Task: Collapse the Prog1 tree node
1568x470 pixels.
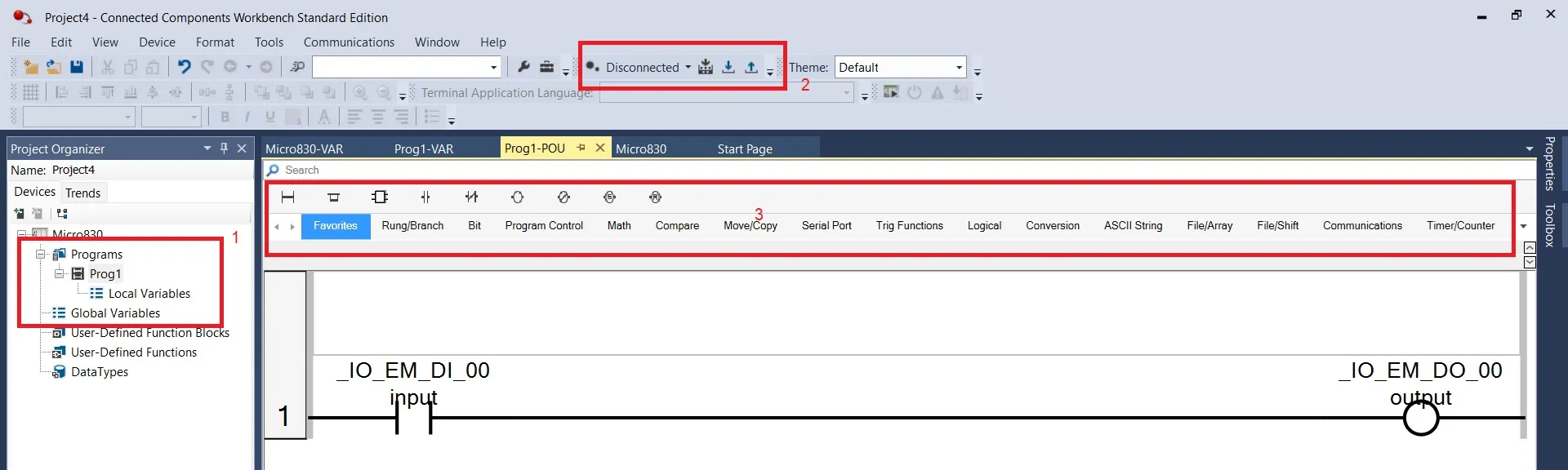Action: 60,273
